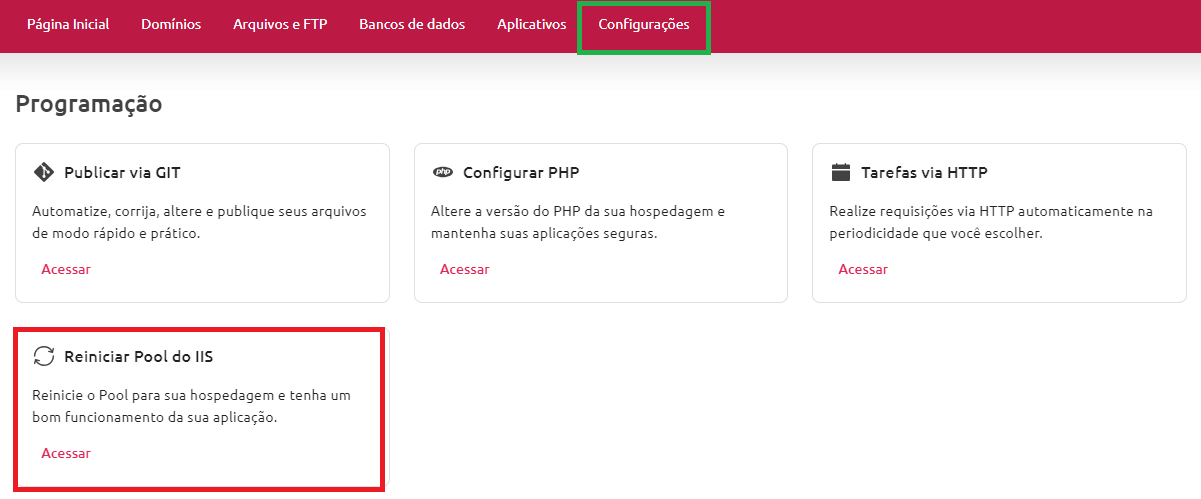
Task: Click the refresh arrows icon for Reiniciar Pool
Action: point(43,356)
